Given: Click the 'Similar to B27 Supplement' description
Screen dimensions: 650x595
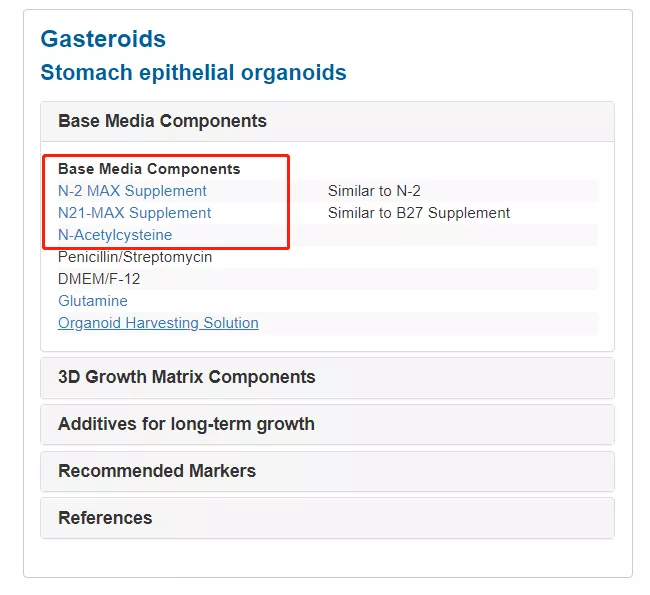Looking at the screenshot, I should click(419, 213).
